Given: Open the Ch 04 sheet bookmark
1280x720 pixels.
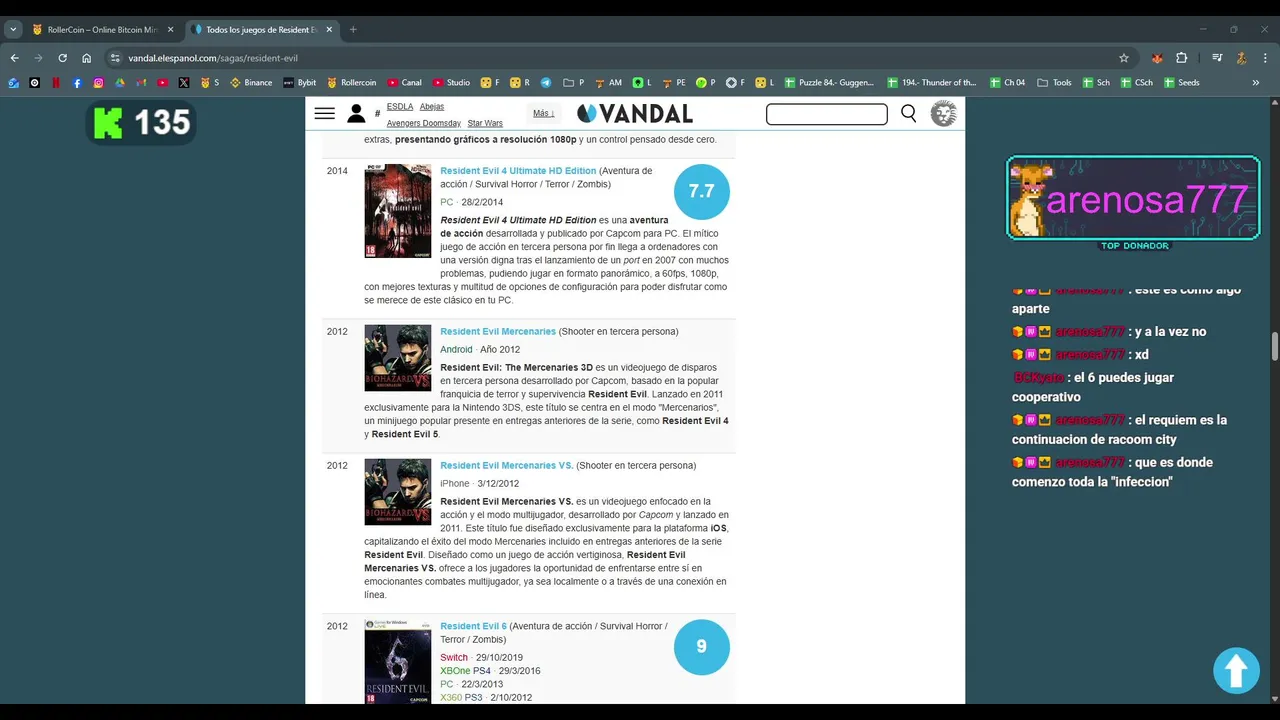Looking at the screenshot, I should coord(1008,83).
